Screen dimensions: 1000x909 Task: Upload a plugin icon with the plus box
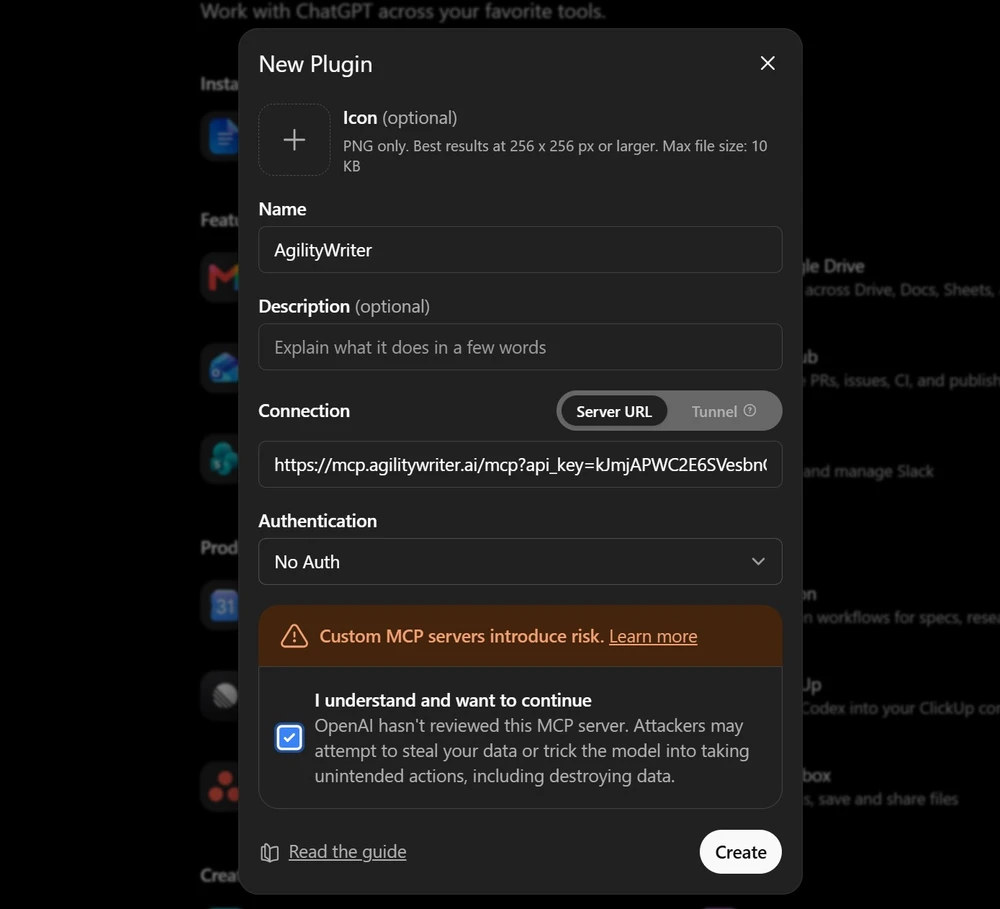point(294,140)
